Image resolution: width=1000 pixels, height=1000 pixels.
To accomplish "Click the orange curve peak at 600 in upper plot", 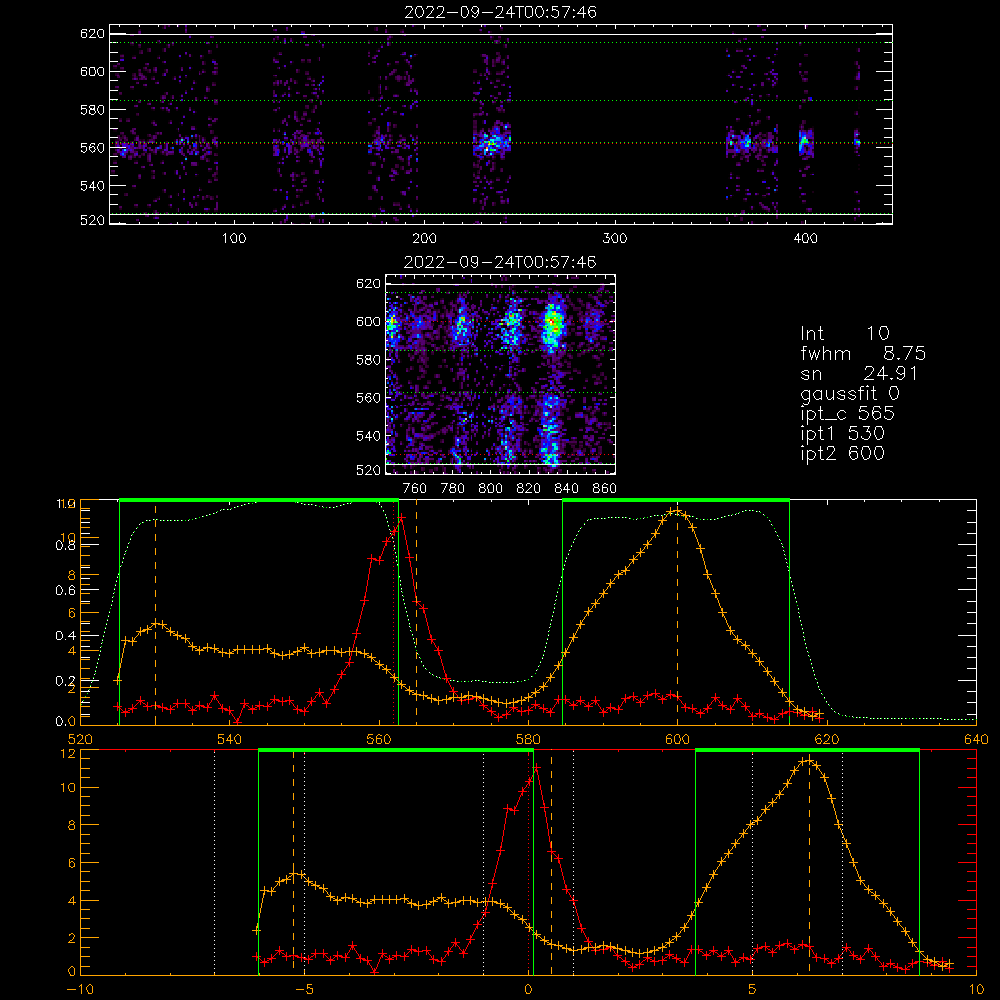I will 676,511.
